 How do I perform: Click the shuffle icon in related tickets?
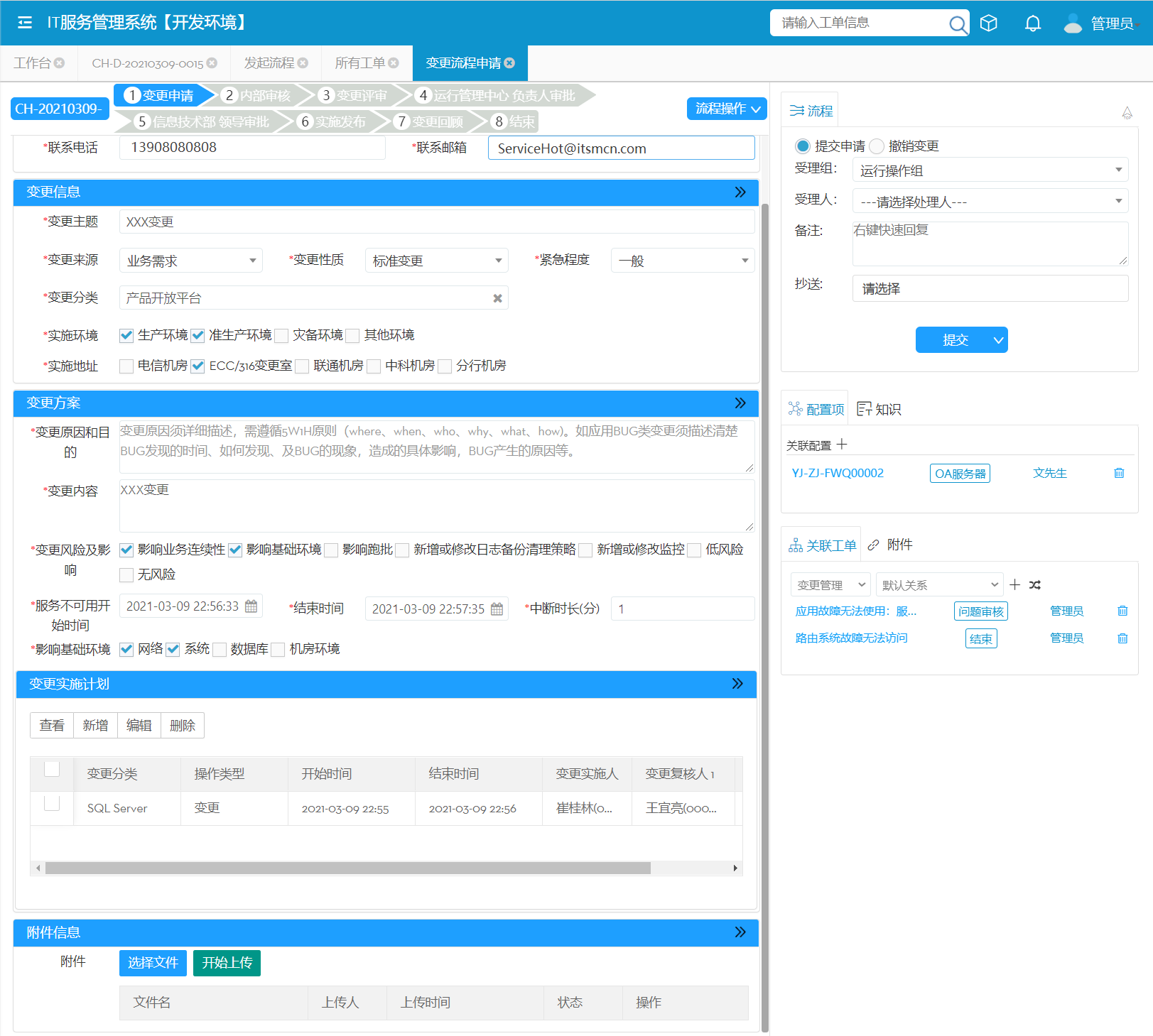point(1035,585)
